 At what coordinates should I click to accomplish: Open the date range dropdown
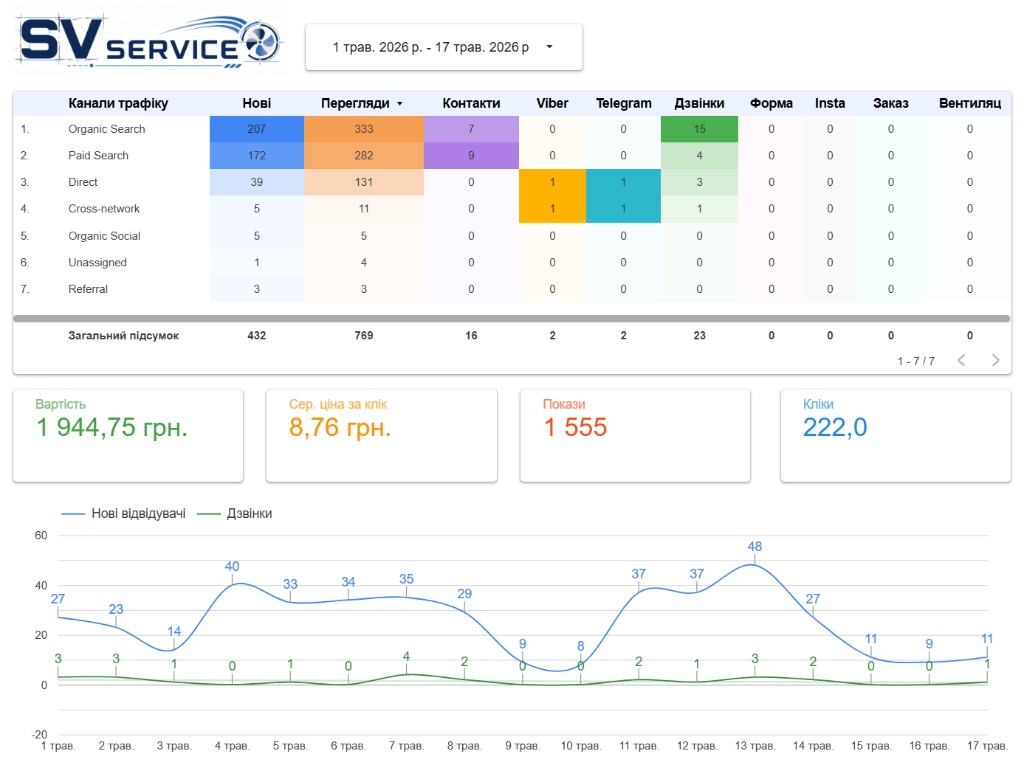[x=443, y=47]
